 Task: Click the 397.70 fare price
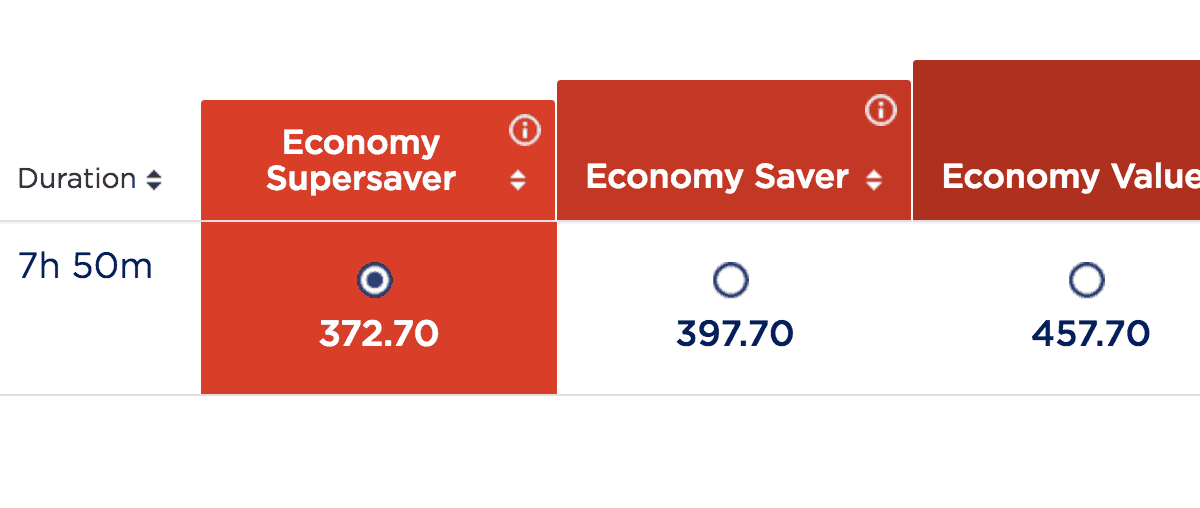click(x=735, y=334)
